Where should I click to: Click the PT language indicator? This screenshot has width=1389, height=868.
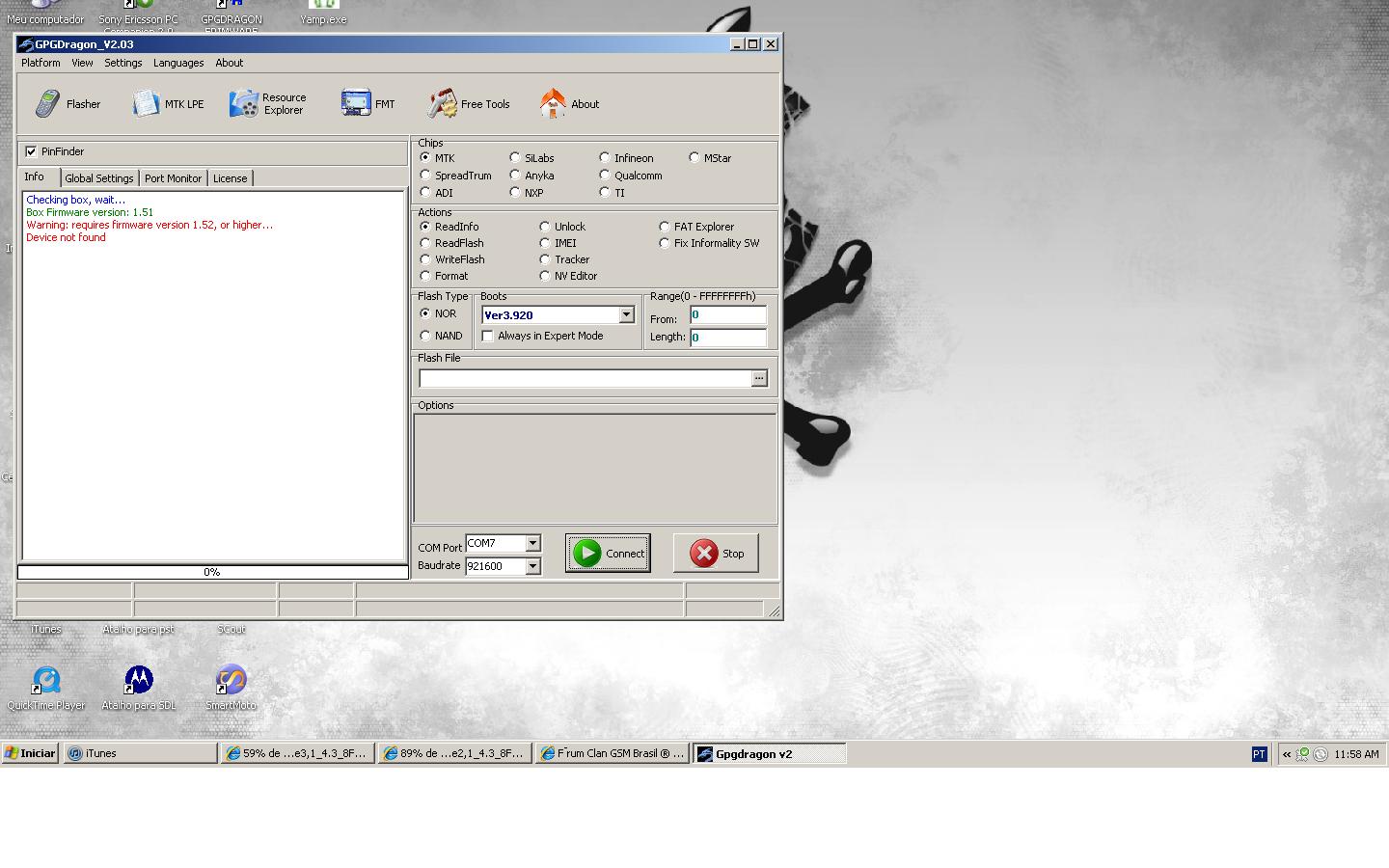[x=1259, y=754]
